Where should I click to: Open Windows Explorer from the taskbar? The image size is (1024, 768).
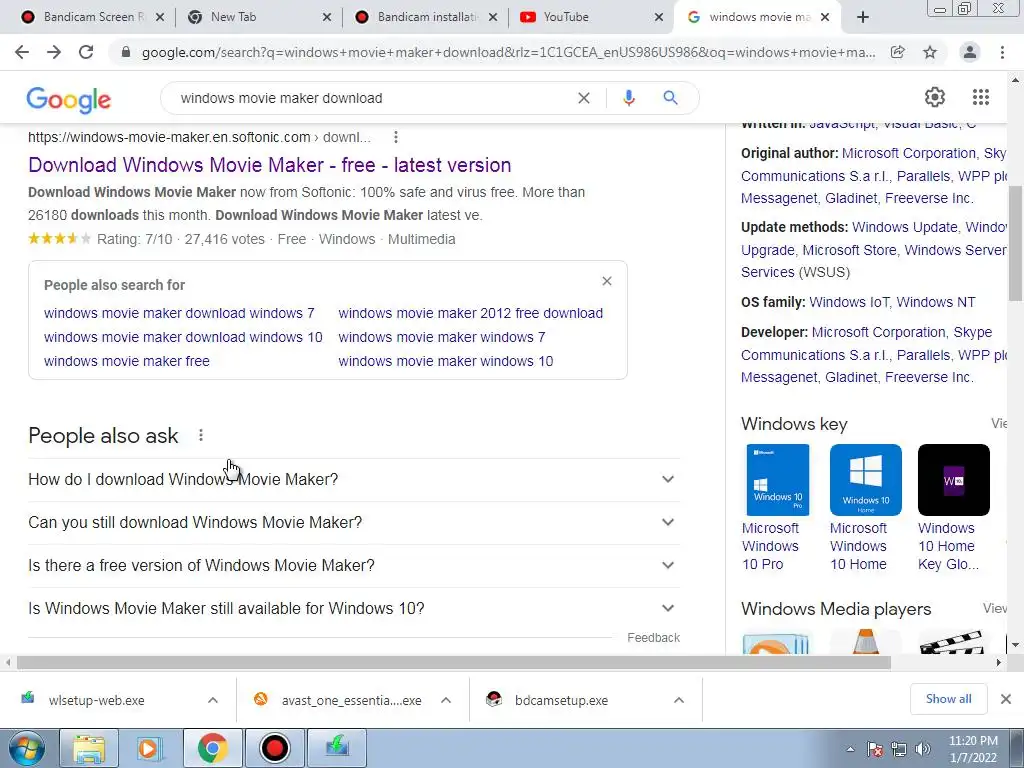89,748
